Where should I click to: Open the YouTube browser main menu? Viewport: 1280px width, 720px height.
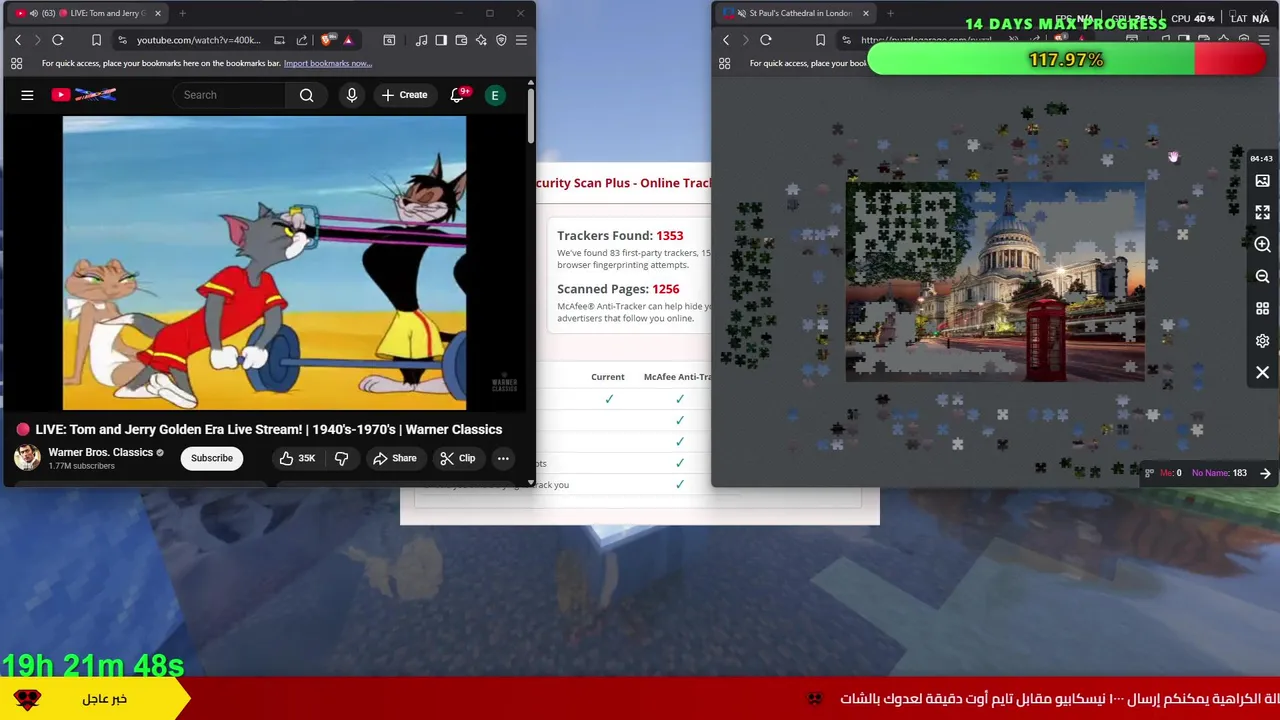click(x=521, y=40)
